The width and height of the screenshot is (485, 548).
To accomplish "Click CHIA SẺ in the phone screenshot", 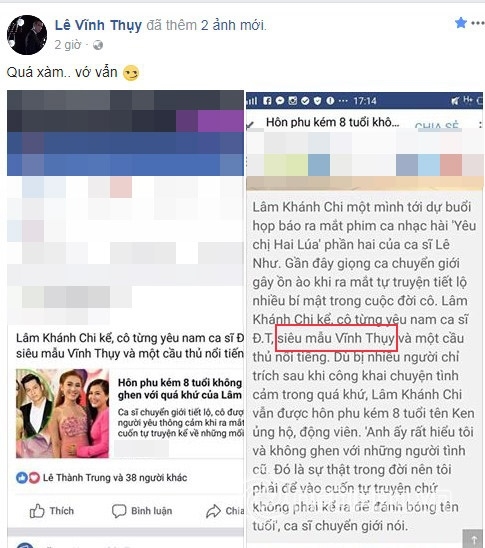I will pyautogui.click(x=436, y=126).
